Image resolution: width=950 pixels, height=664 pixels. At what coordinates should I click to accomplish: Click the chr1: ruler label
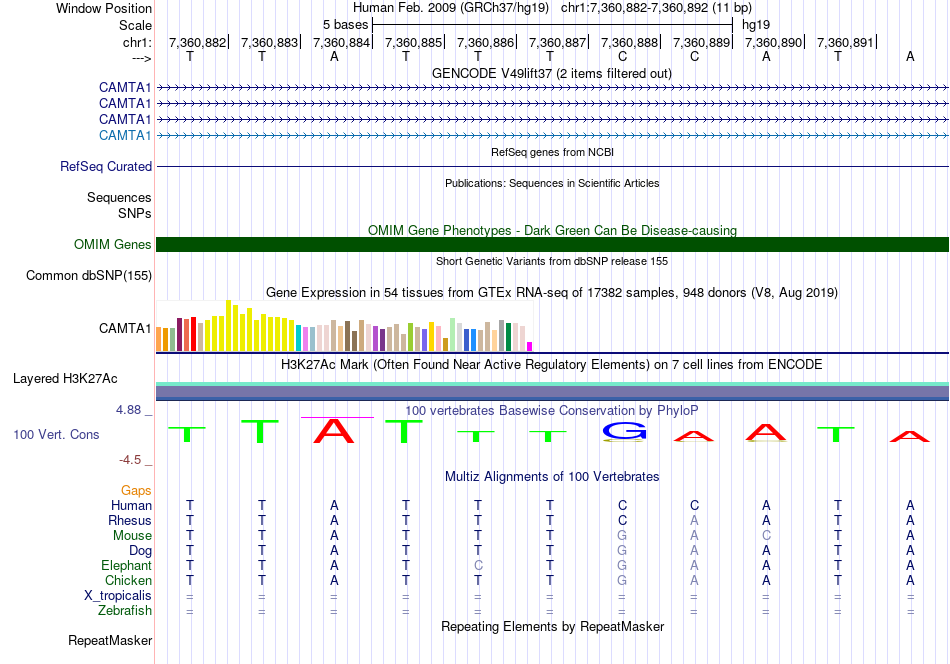coord(137,42)
